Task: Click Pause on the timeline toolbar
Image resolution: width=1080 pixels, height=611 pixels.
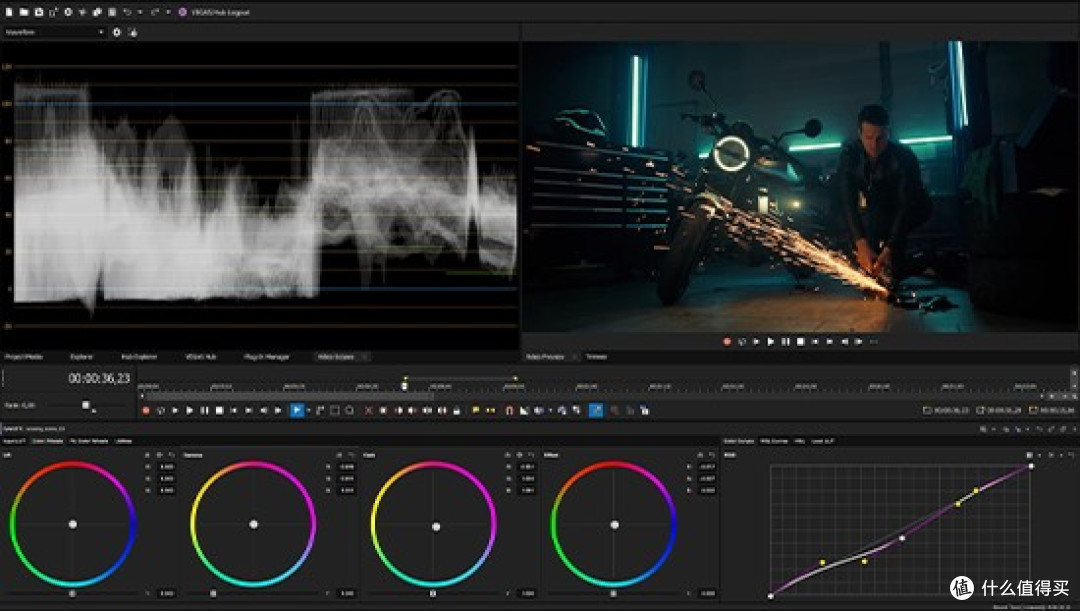Action: [205, 411]
